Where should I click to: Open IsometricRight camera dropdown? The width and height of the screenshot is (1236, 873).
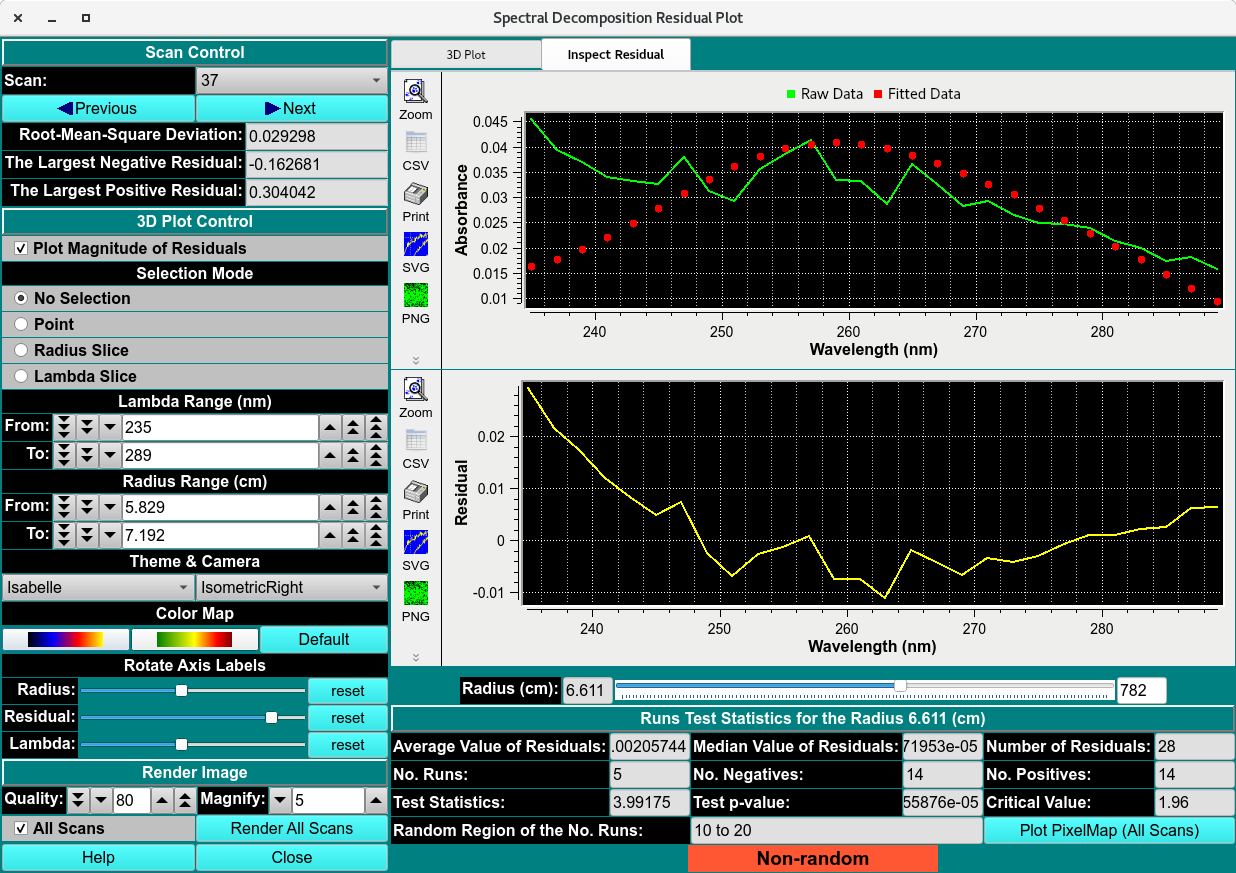(x=292, y=587)
